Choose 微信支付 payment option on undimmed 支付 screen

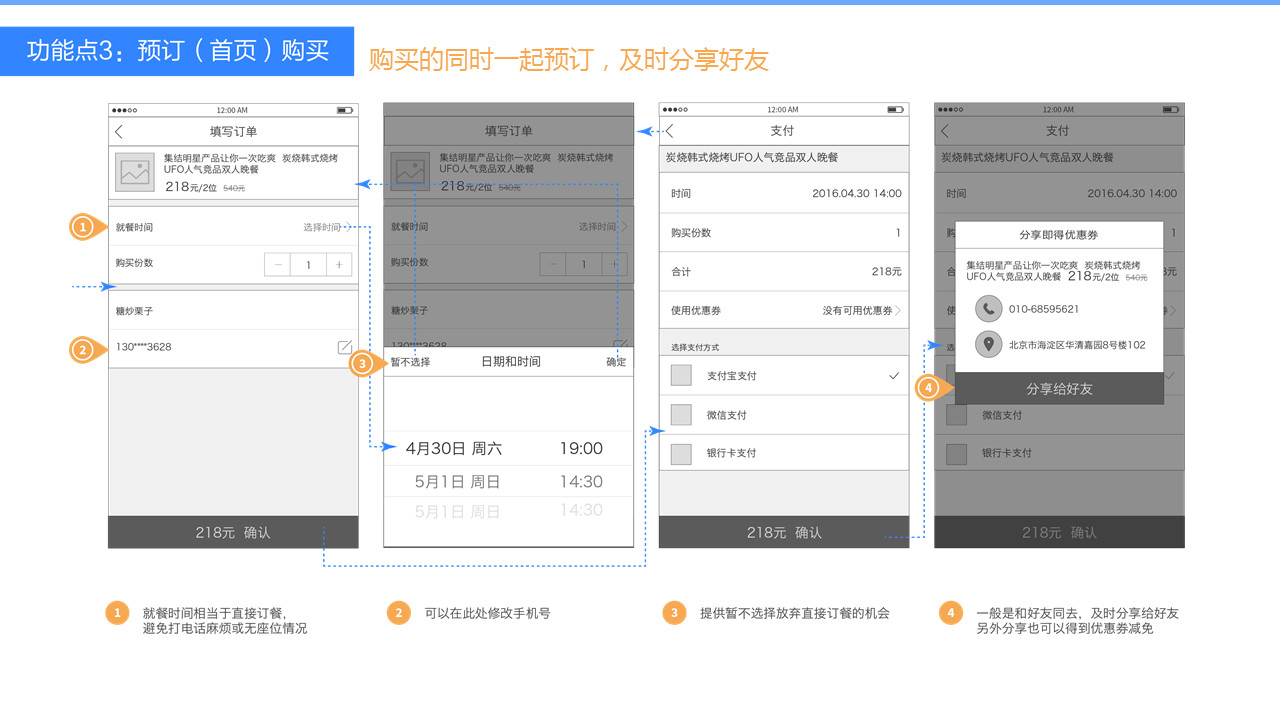pyautogui.click(x=784, y=415)
